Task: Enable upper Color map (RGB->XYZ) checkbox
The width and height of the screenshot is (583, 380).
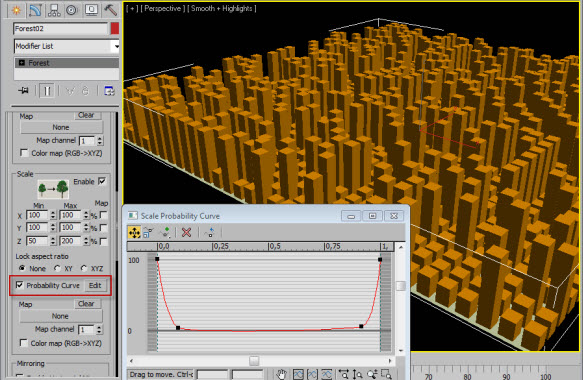Action: tap(24, 153)
